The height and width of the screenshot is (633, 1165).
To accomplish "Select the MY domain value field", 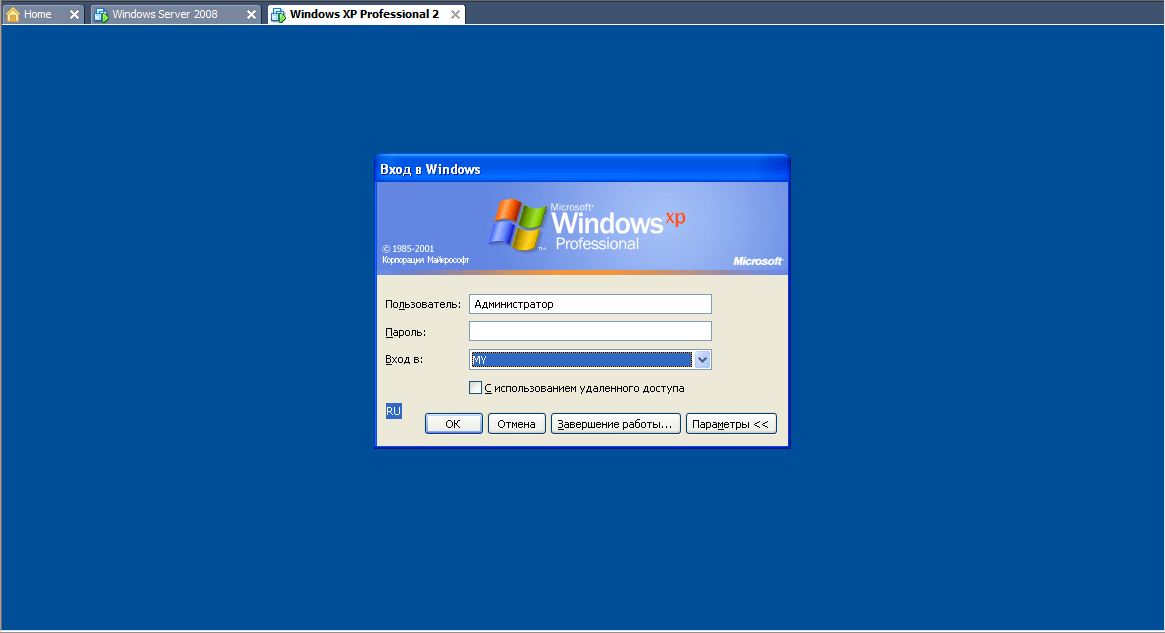I will pos(582,360).
